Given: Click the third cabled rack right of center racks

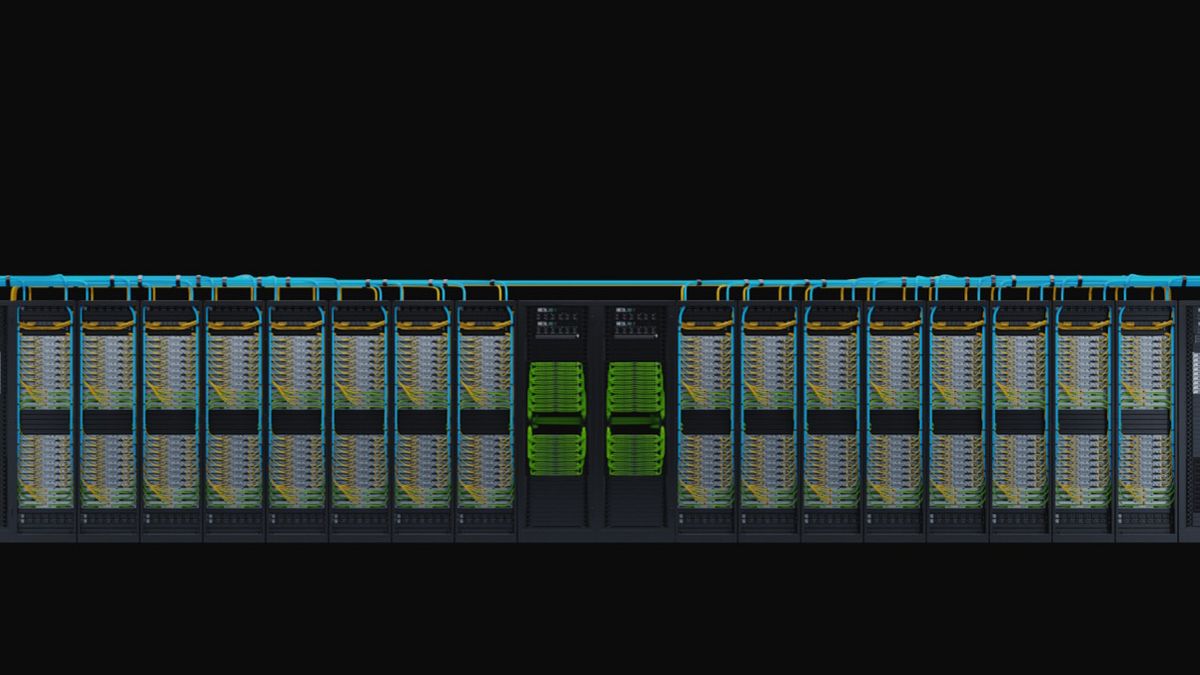Looking at the screenshot, I should click(x=832, y=420).
